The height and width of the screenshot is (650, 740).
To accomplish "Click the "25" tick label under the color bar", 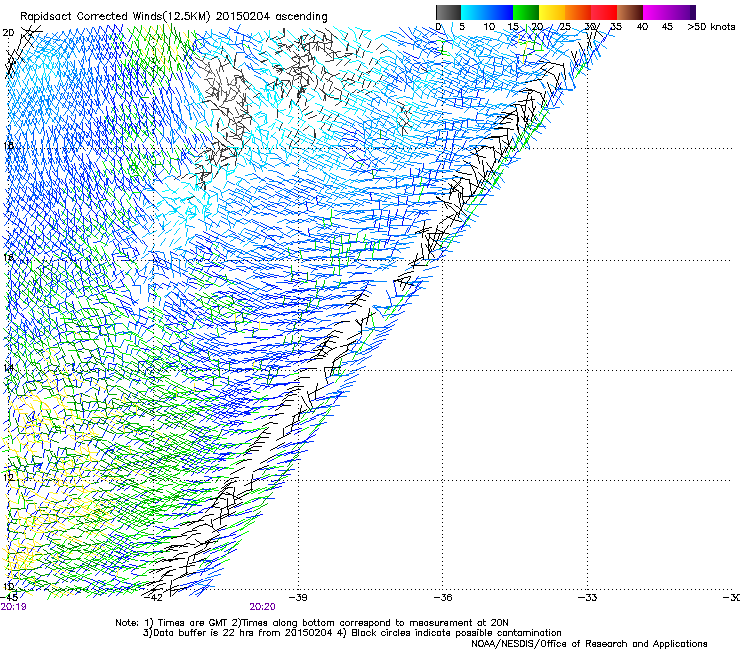I will 565,27.
